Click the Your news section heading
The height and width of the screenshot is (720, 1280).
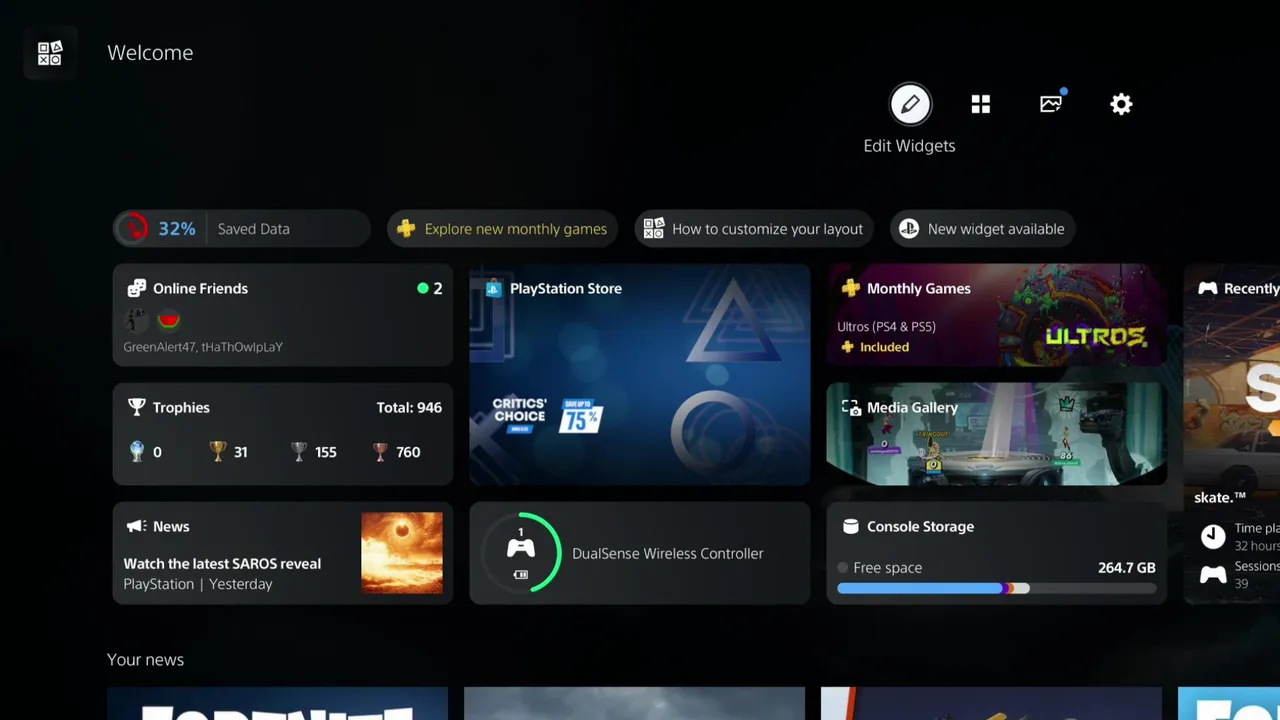click(145, 660)
